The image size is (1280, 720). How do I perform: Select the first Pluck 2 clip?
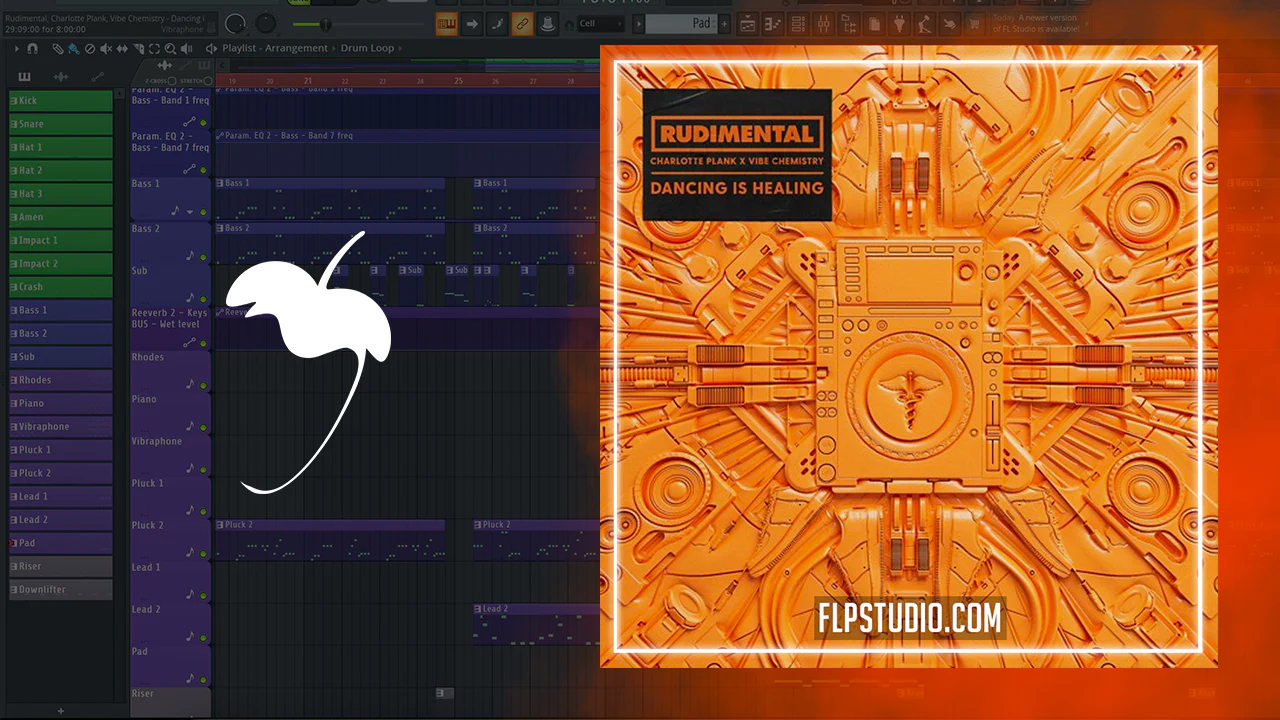[330, 540]
